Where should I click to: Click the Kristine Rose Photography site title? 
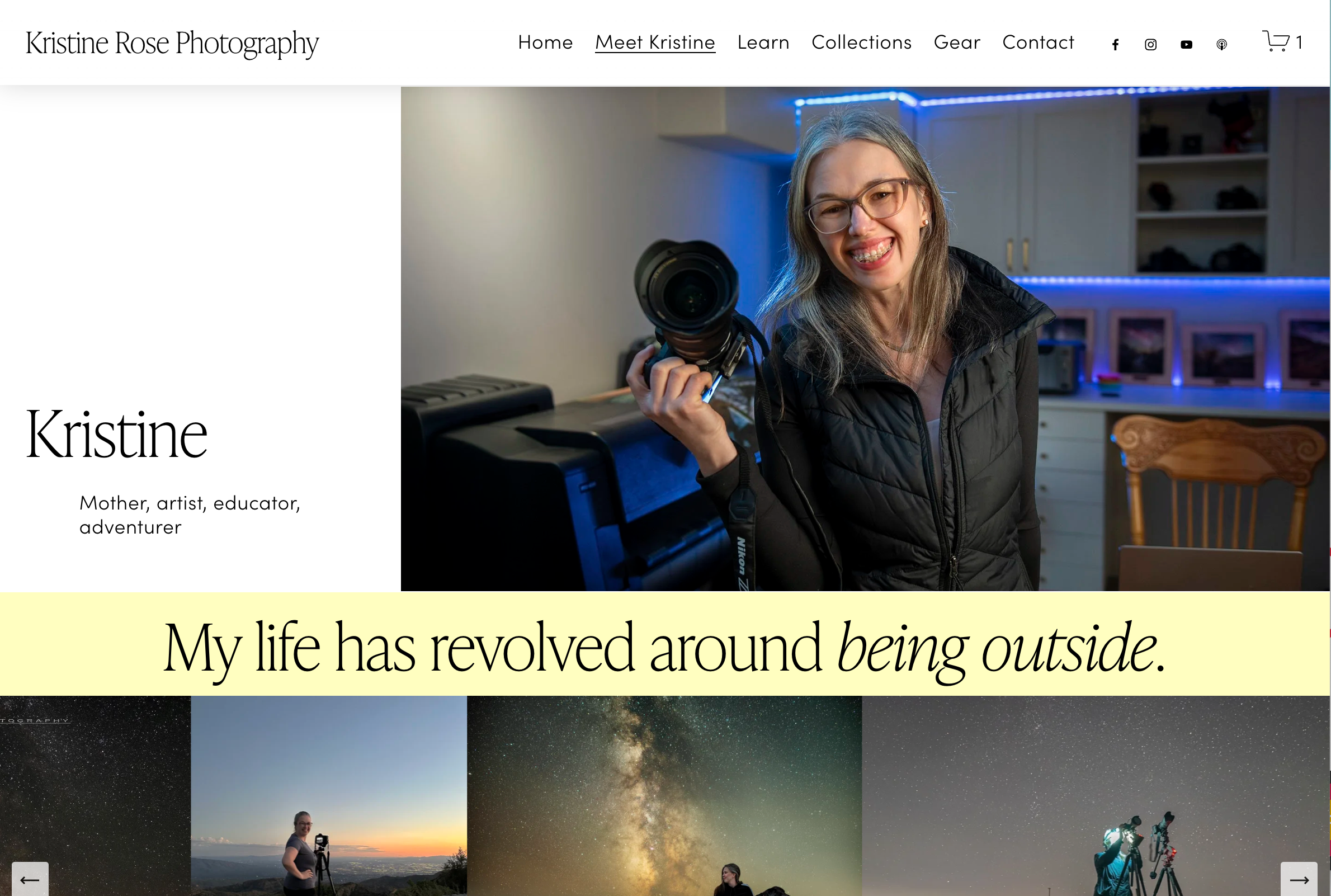pos(172,44)
